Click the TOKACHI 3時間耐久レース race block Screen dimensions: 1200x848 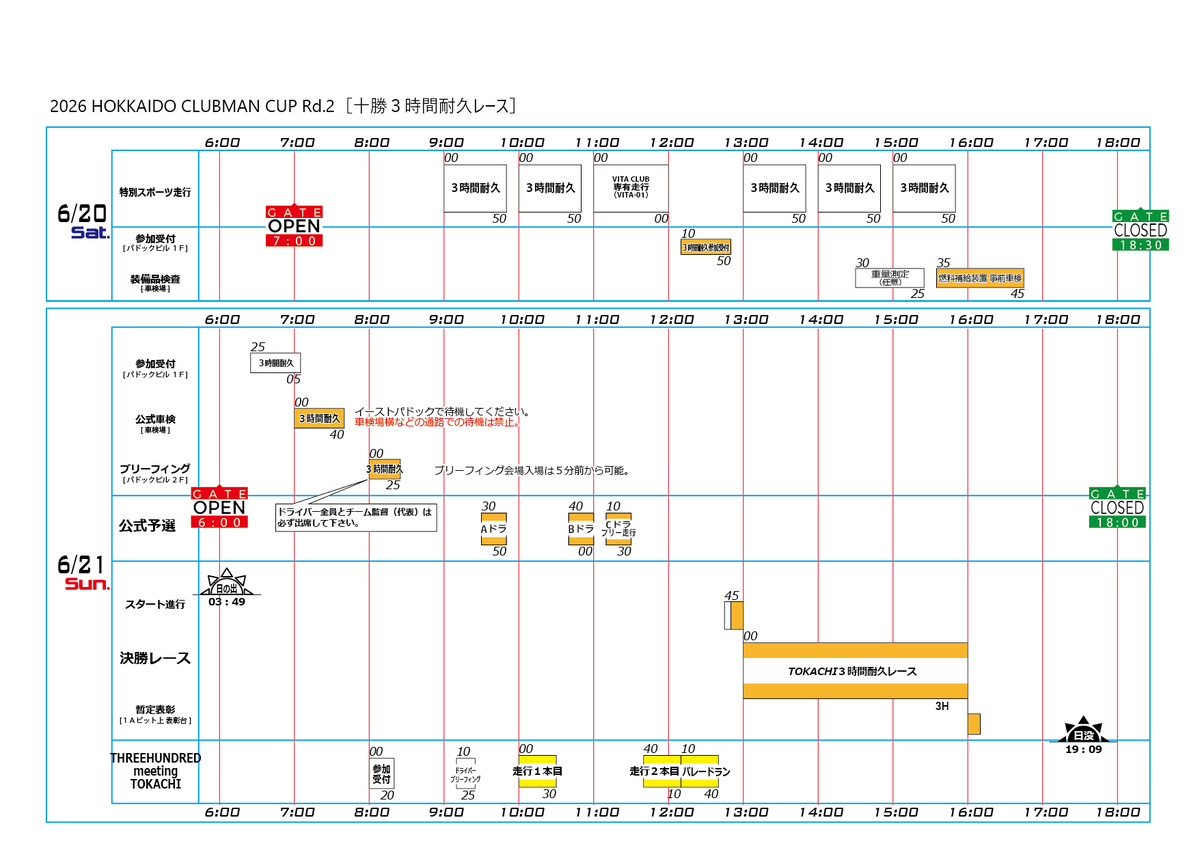pos(855,671)
